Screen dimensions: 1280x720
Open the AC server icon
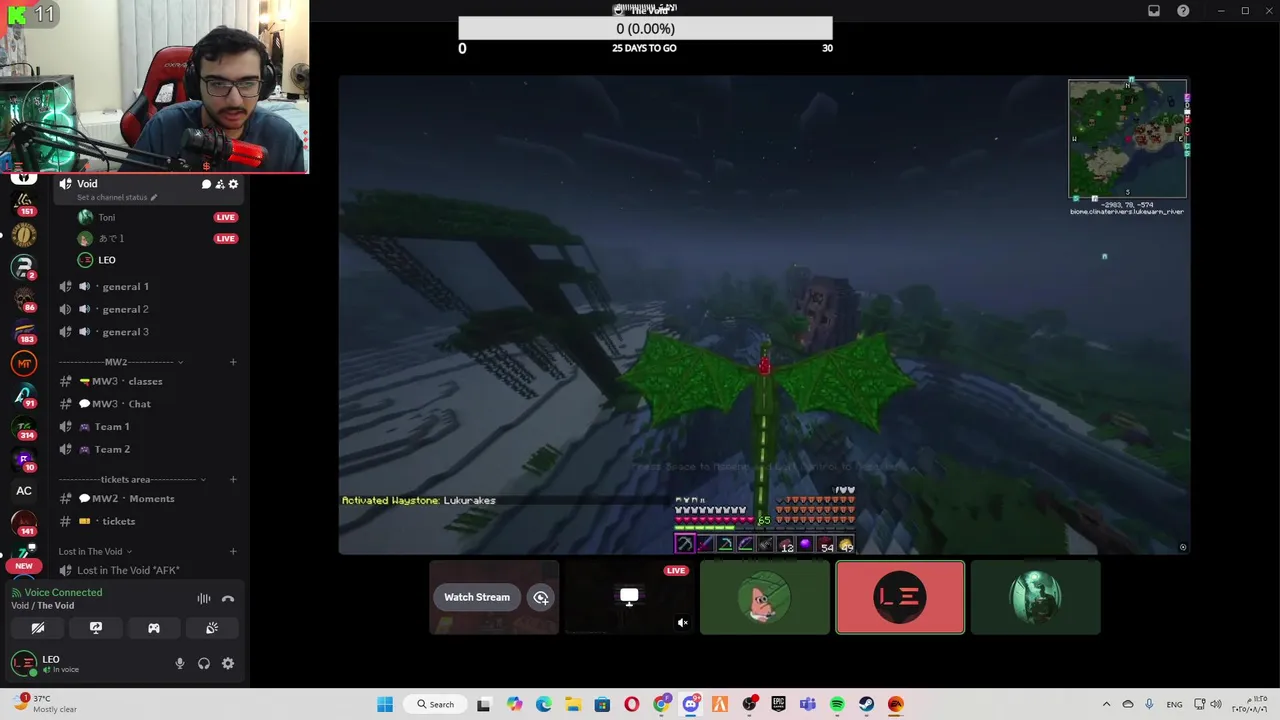coord(24,490)
